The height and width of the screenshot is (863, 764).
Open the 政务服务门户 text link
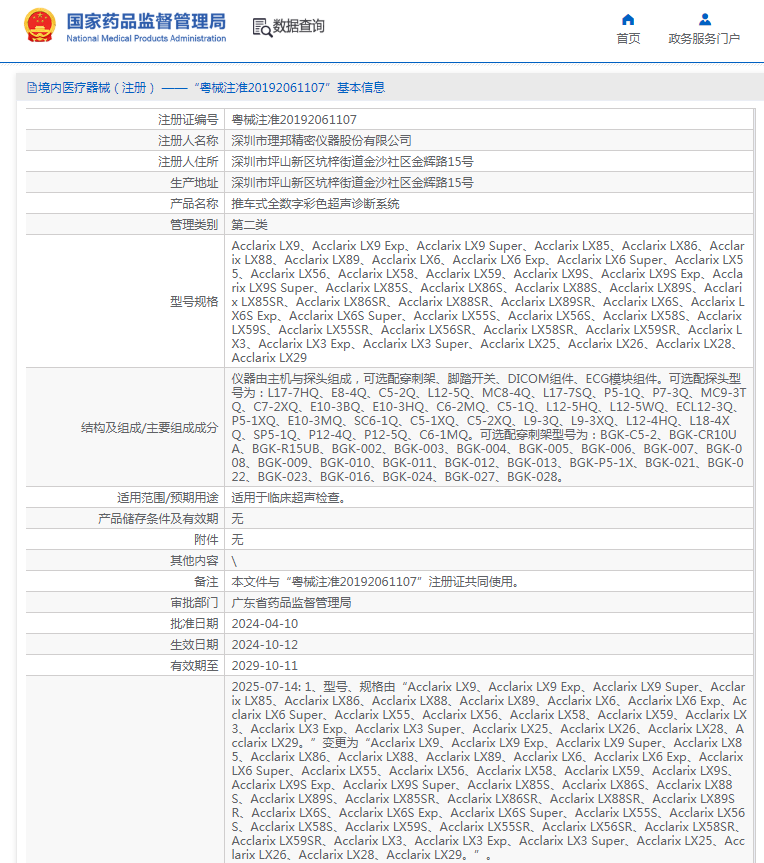704,39
